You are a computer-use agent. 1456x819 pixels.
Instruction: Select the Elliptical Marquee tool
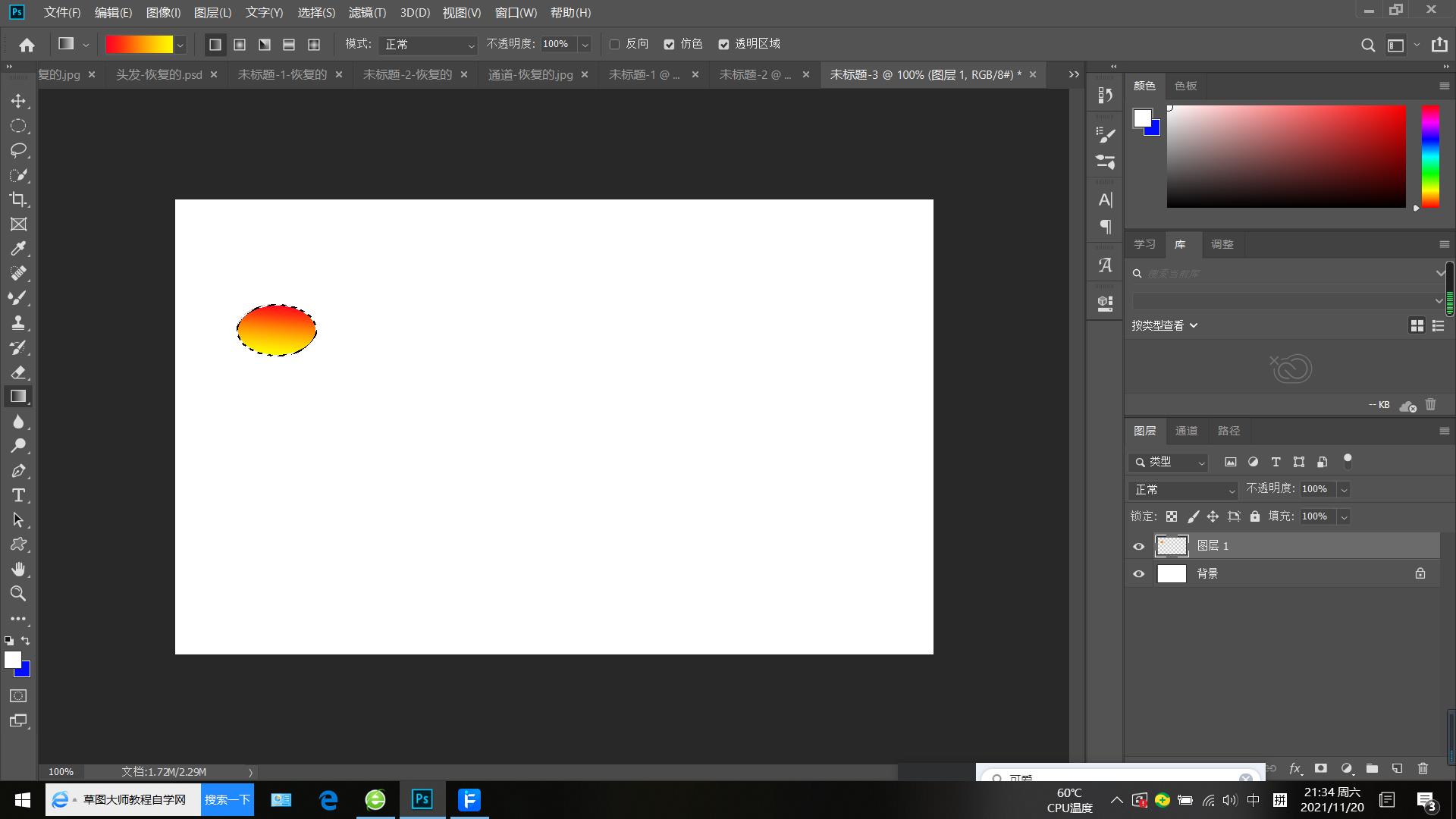(x=18, y=126)
